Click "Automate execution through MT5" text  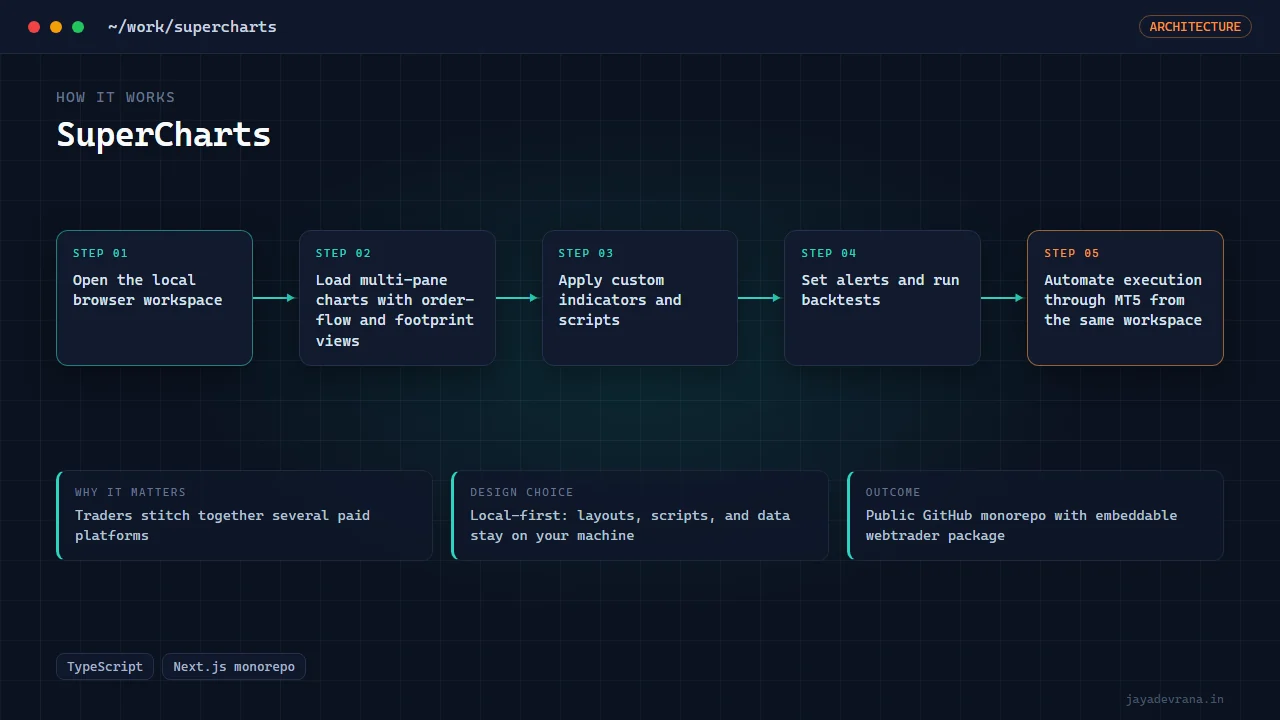pyautogui.click(x=1123, y=300)
